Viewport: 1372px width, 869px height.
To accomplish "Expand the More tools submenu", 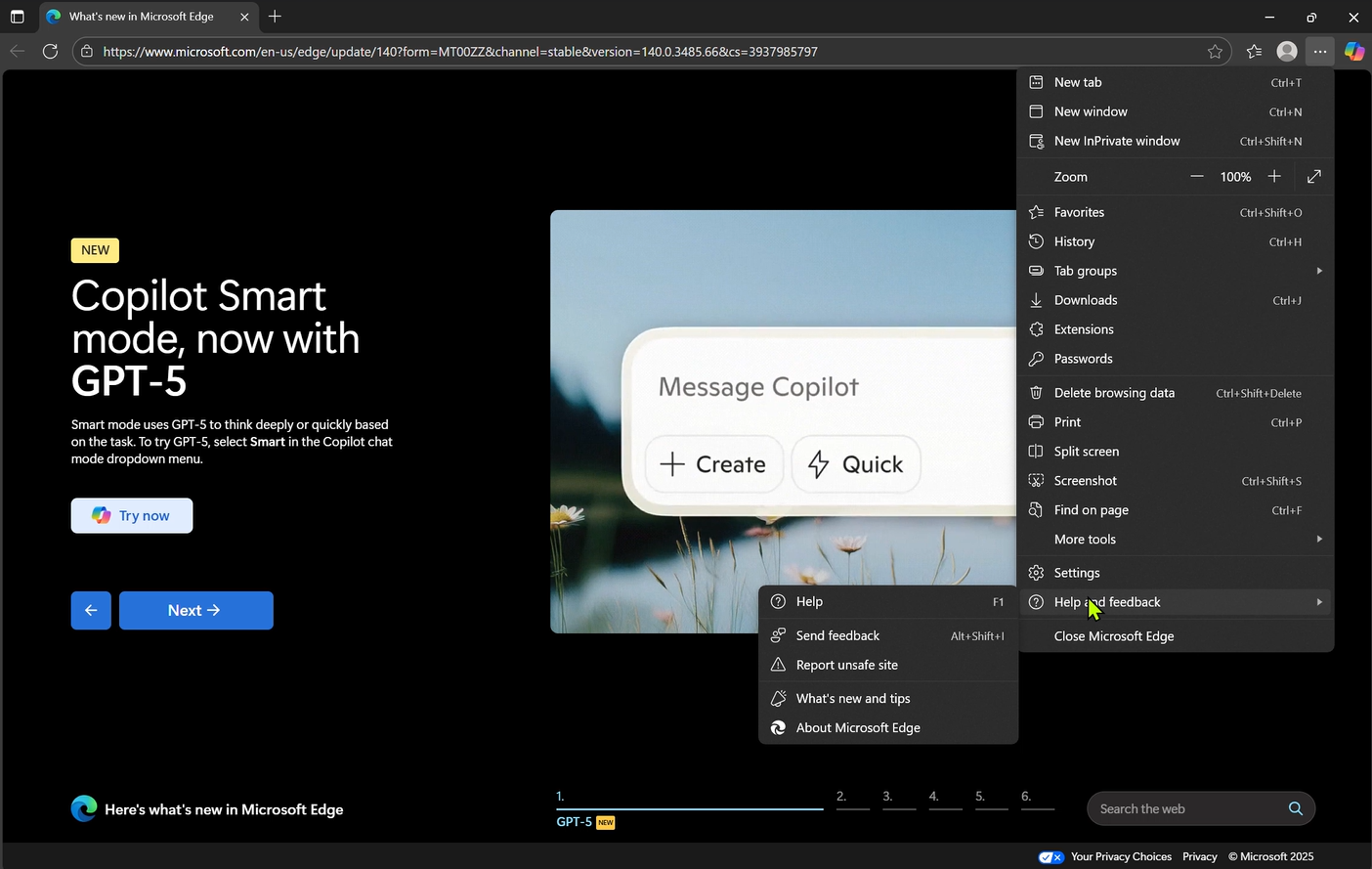I will [x=1175, y=540].
